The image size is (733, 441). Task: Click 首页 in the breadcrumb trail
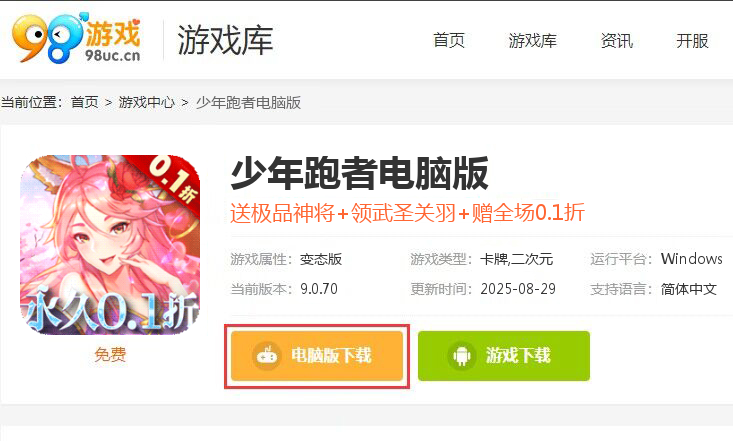(85, 102)
